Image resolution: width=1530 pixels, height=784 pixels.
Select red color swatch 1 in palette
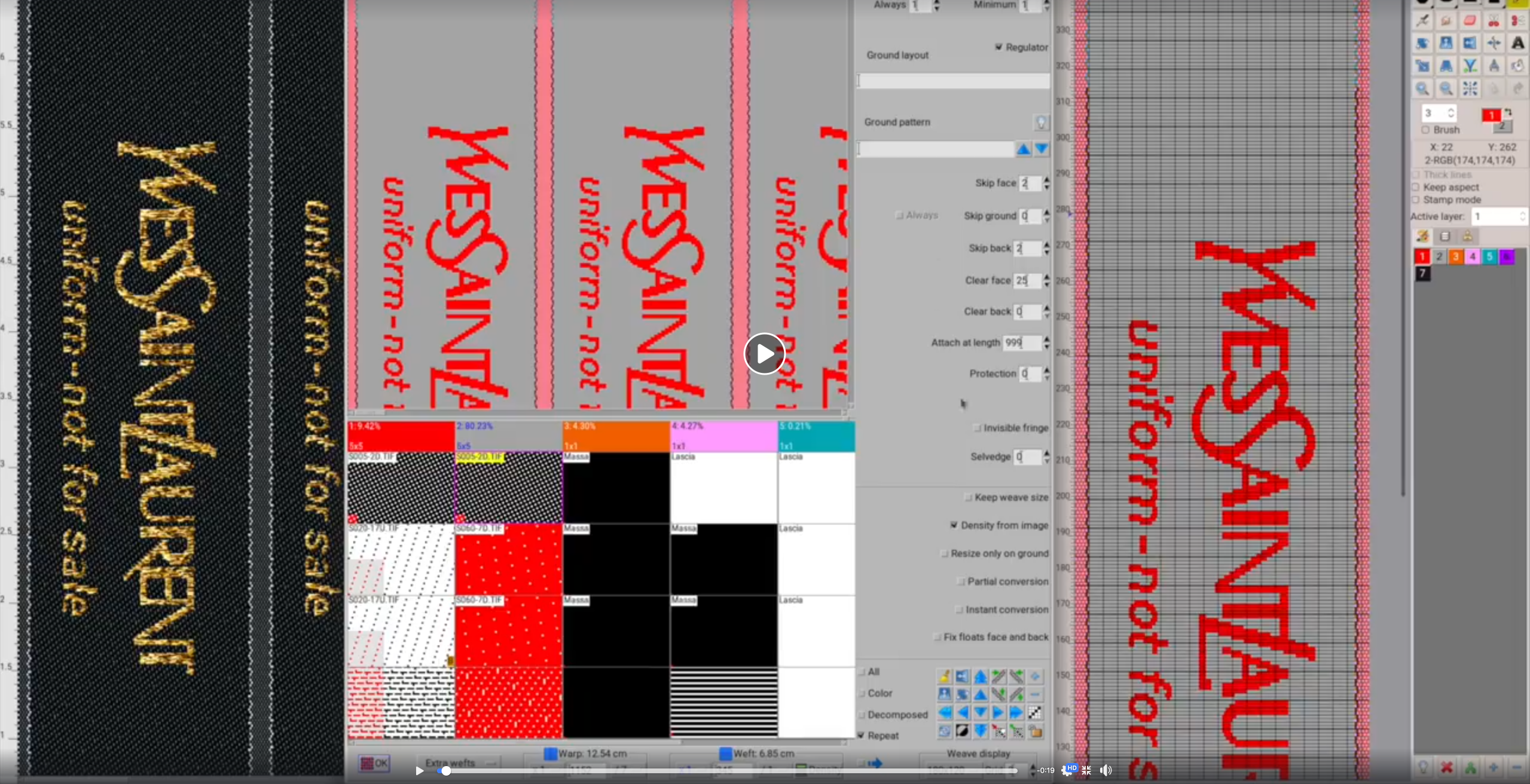[1422, 257]
